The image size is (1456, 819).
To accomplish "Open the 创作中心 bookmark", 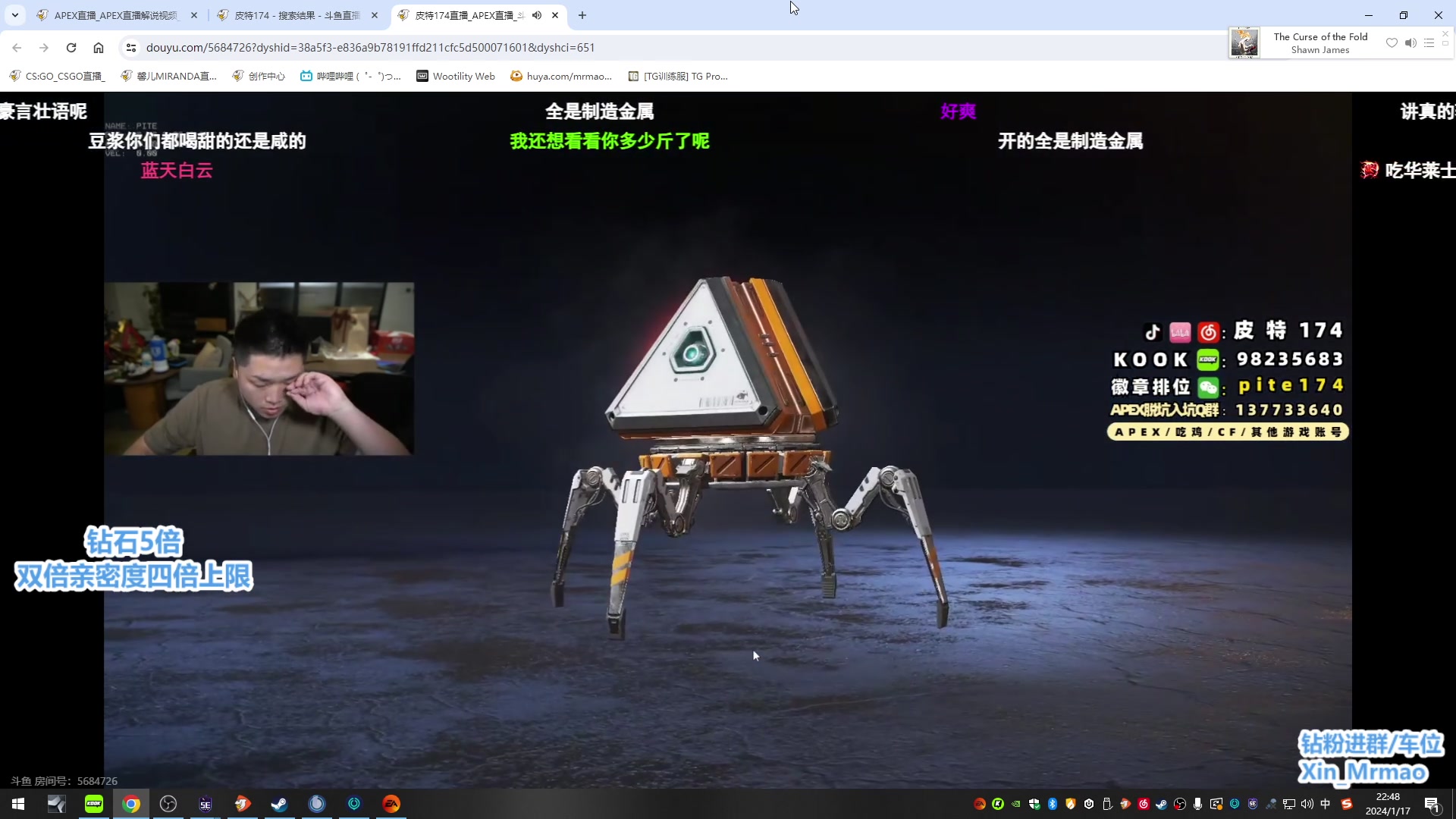I will pos(259,76).
